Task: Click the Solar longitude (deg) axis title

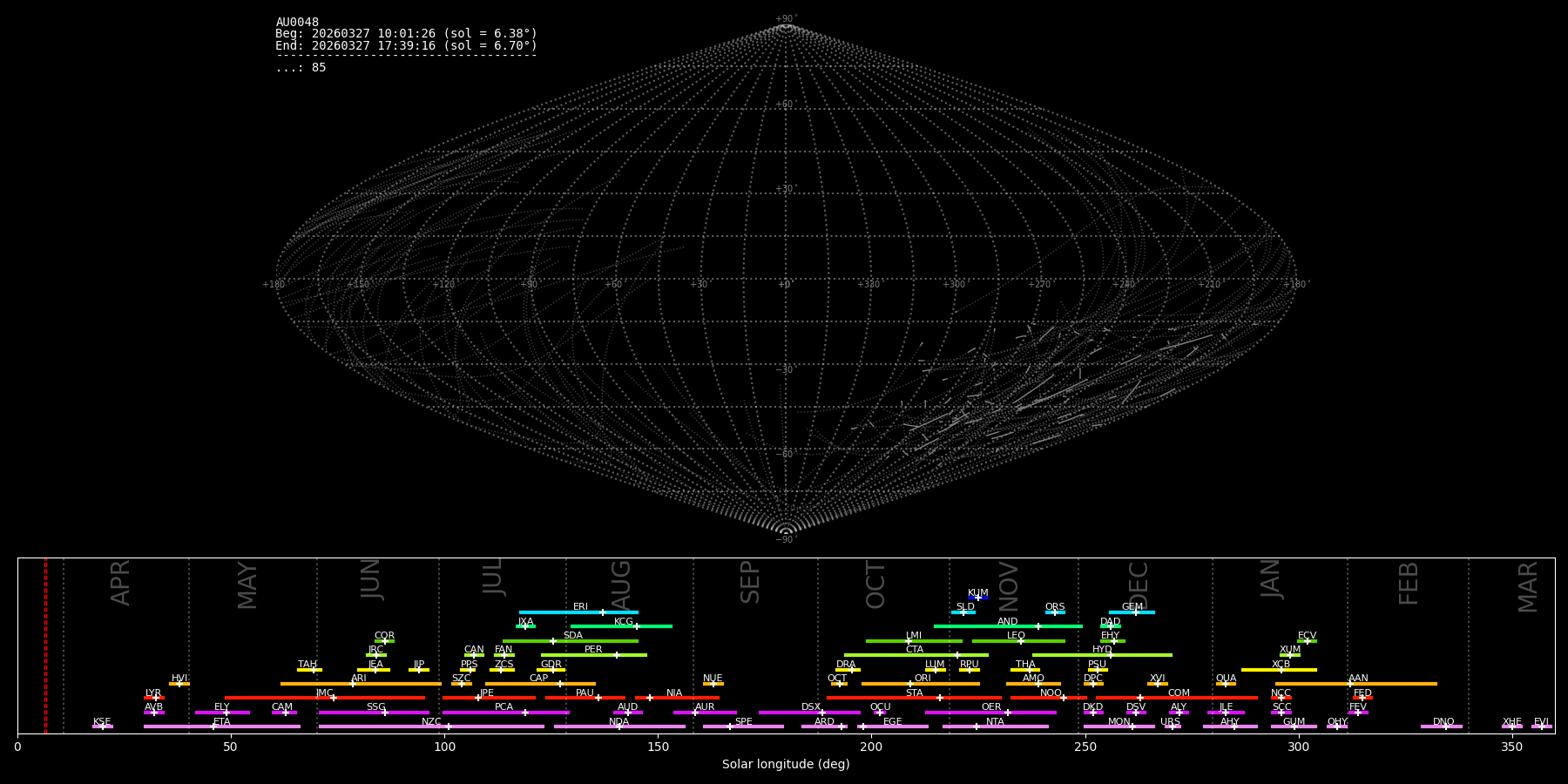Action: (786, 764)
